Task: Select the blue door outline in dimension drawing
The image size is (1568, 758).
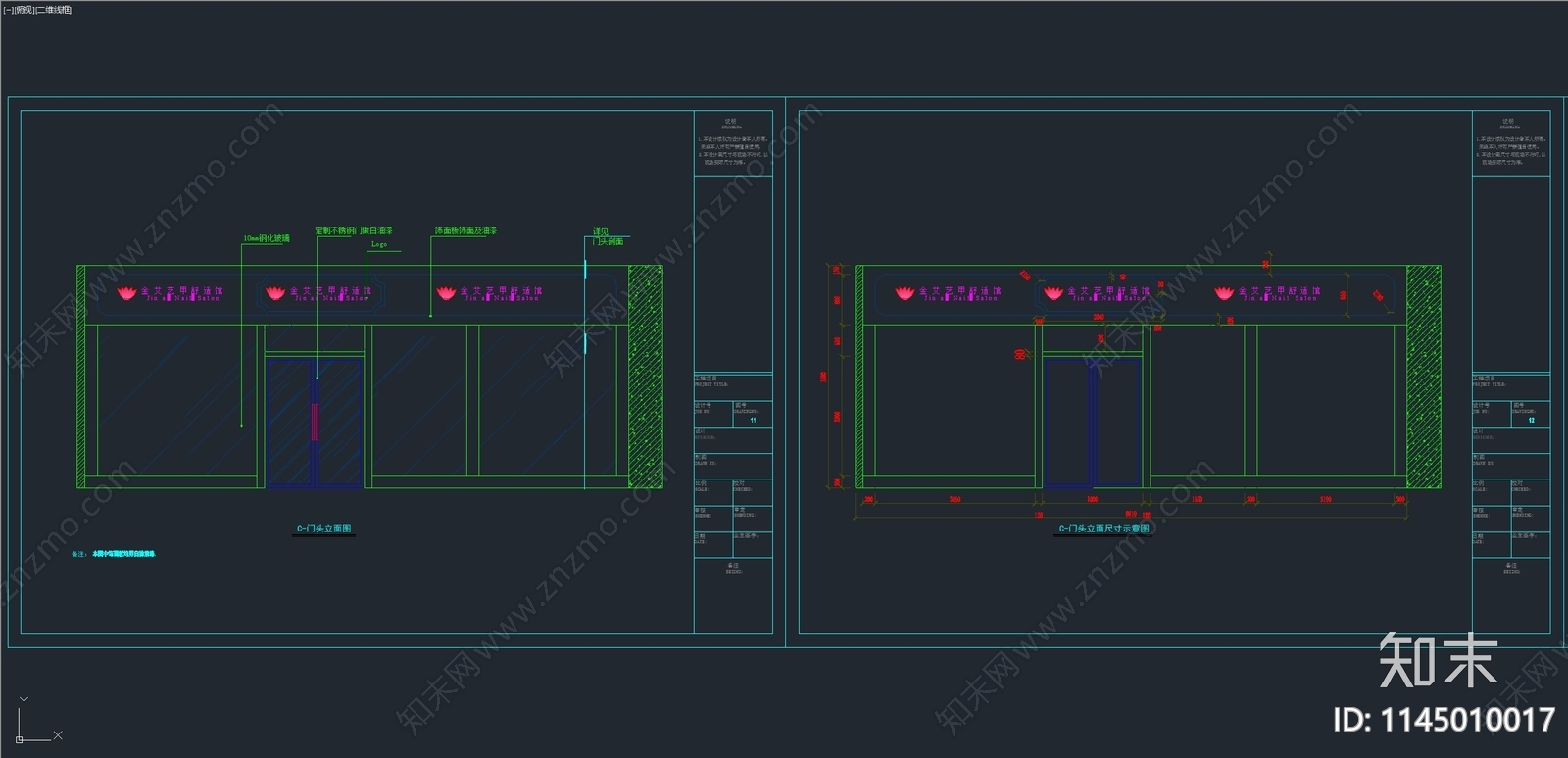Action: (1093, 423)
